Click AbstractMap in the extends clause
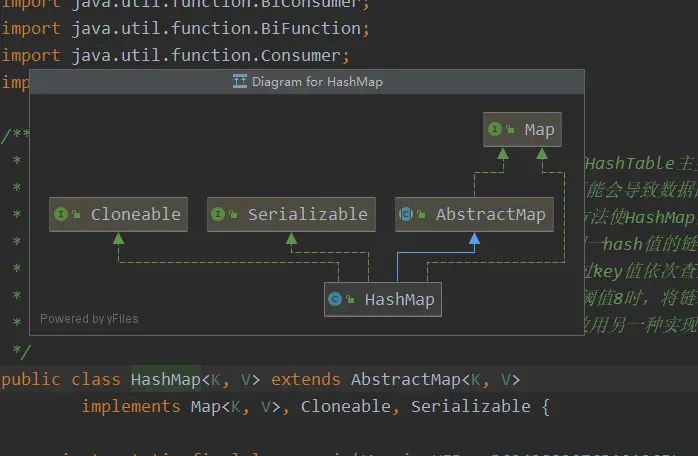The image size is (698, 456). point(406,379)
